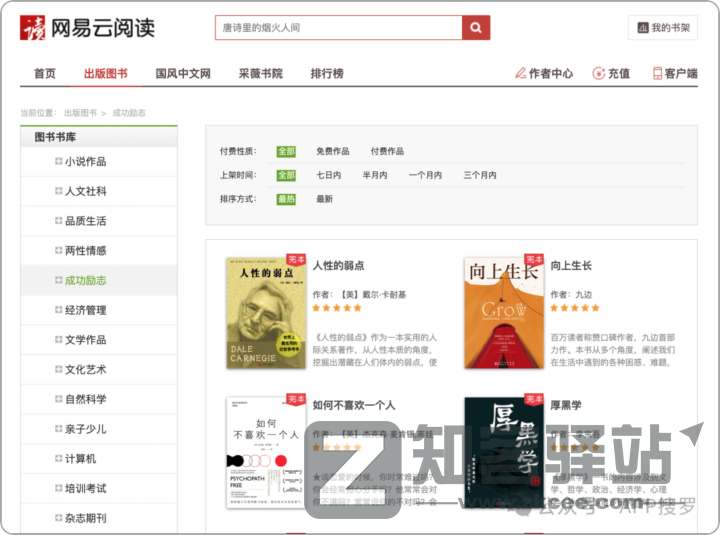The image size is (720, 535).
Task: Click the 人性的弱点 title link
Action: coord(338,265)
